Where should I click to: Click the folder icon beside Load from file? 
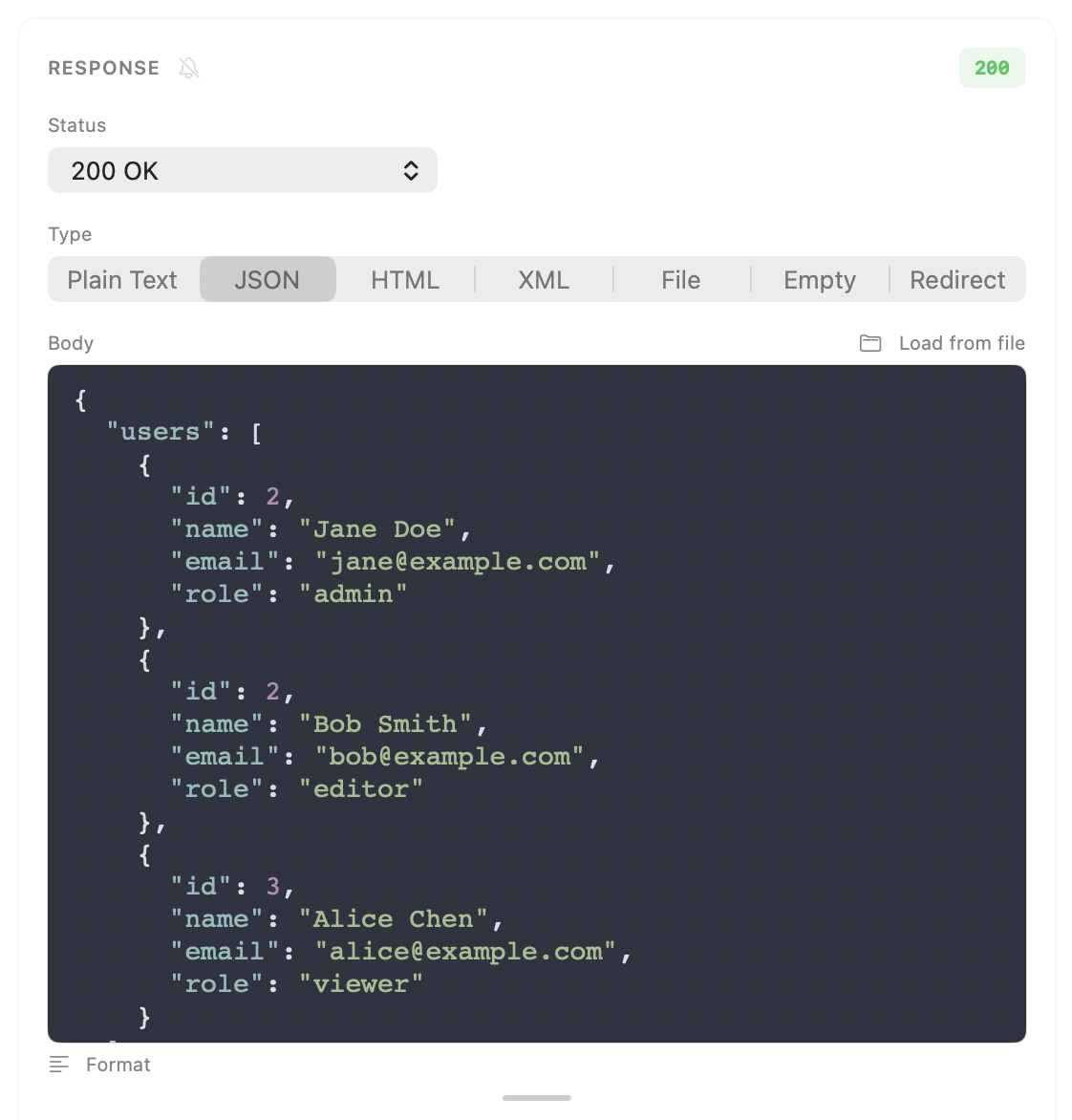[x=869, y=343]
